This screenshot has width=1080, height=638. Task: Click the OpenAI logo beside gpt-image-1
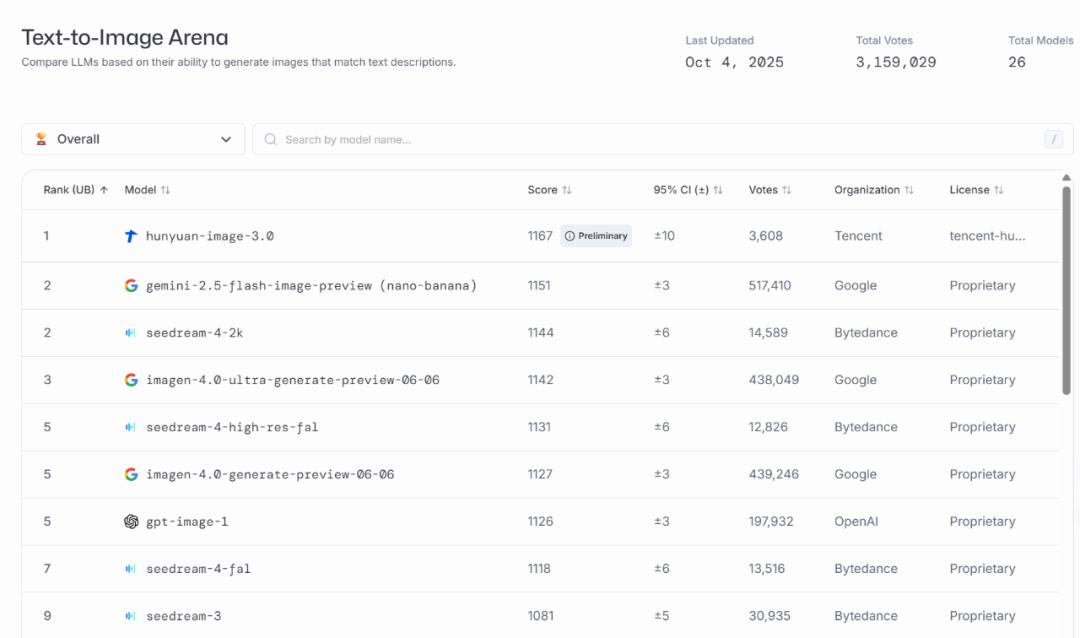[131, 522]
